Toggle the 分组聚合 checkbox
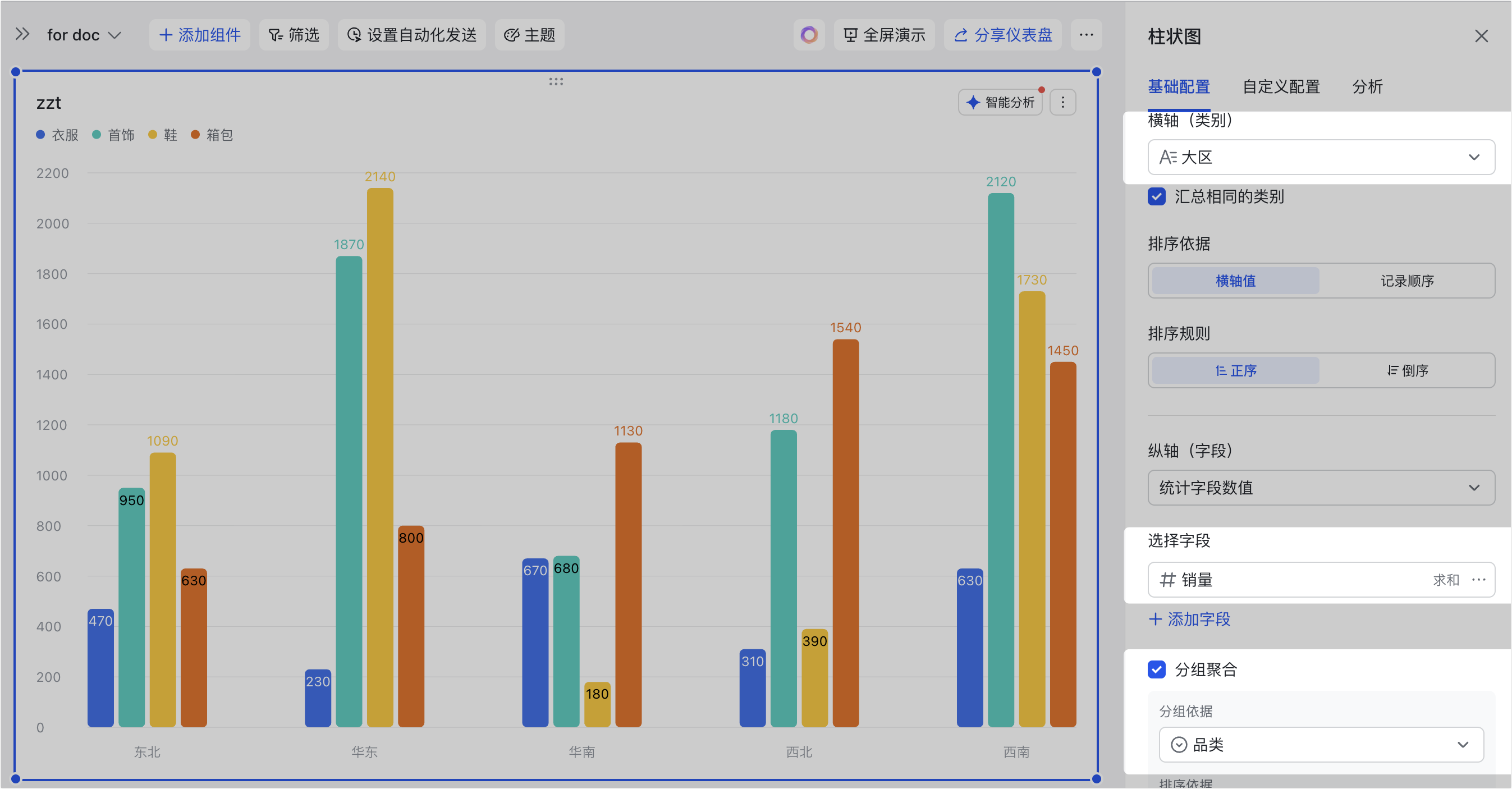 (1156, 670)
